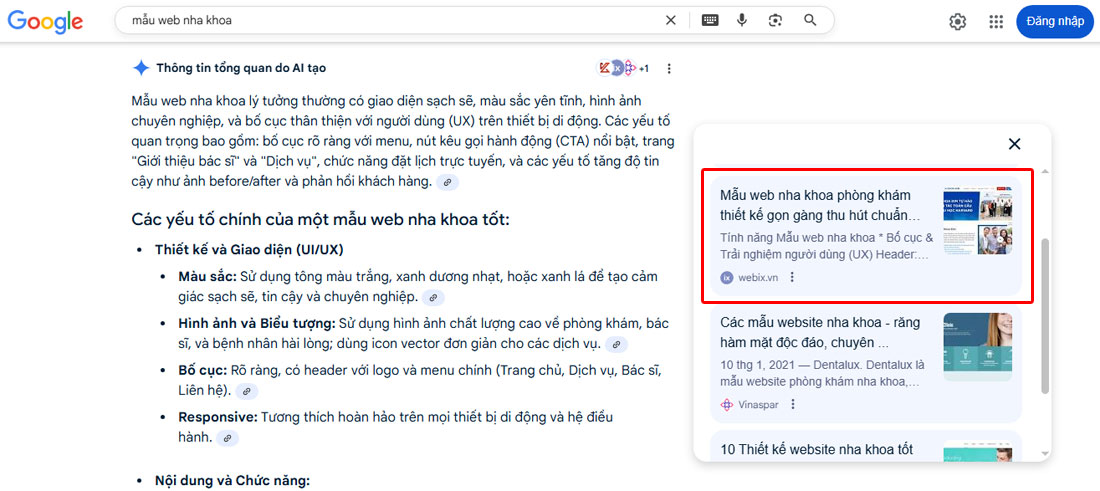This screenshot has width=1100, height=491.
Task: Open the on-screen keyboard input tool
Action: pos(710,20)
